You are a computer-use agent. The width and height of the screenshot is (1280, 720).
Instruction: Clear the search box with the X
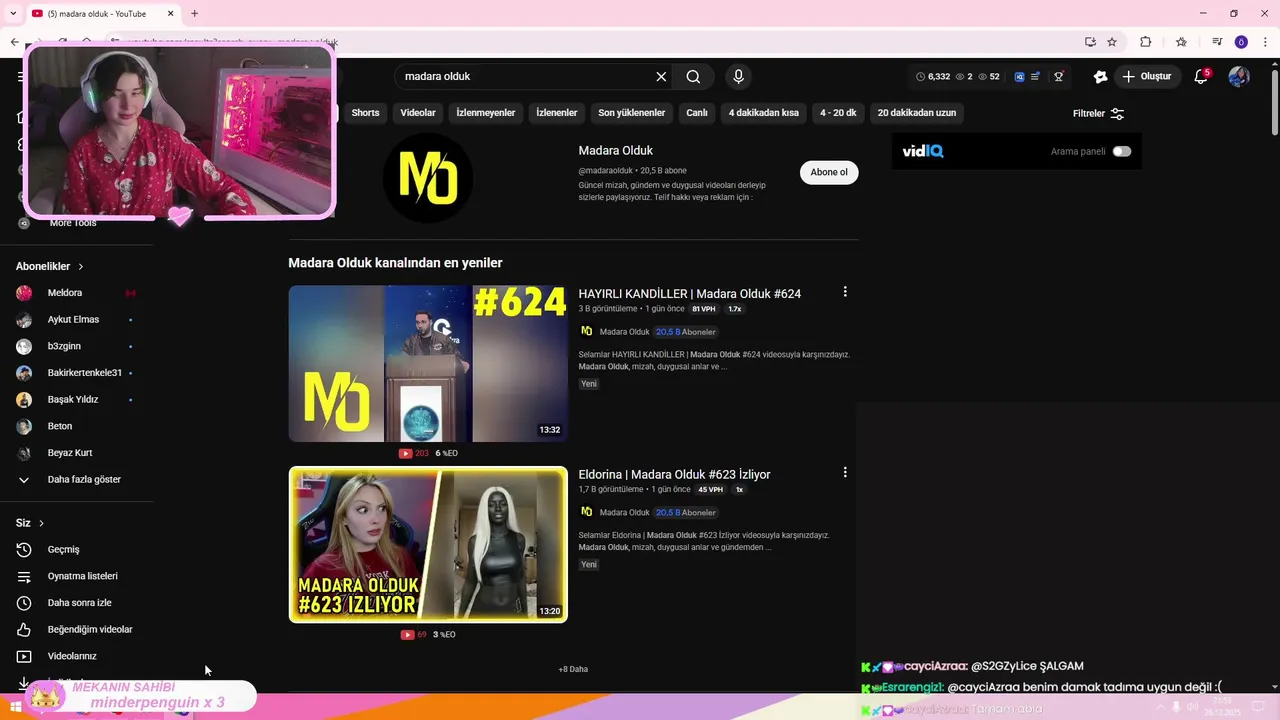661,77
